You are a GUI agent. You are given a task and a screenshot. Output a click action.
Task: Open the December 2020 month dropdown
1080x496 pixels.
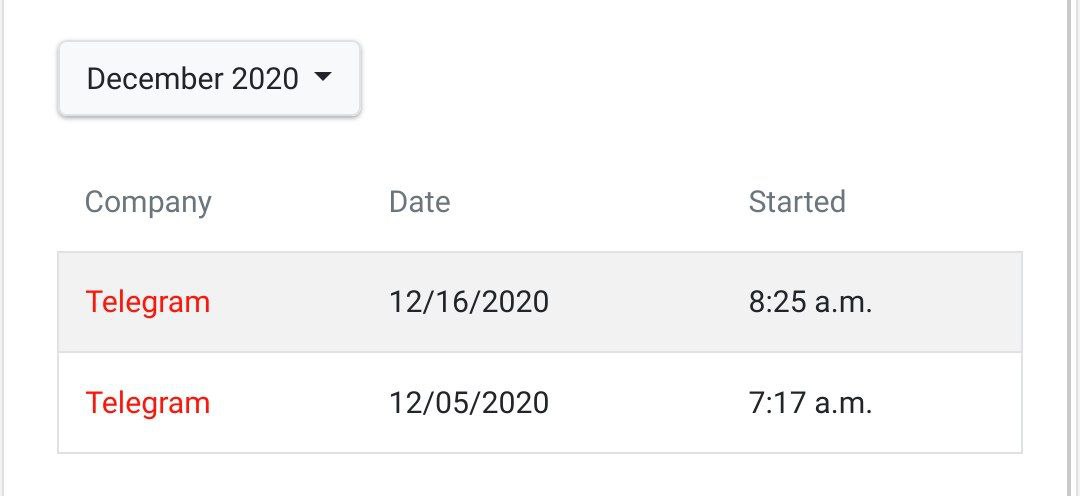click(209, 79)
